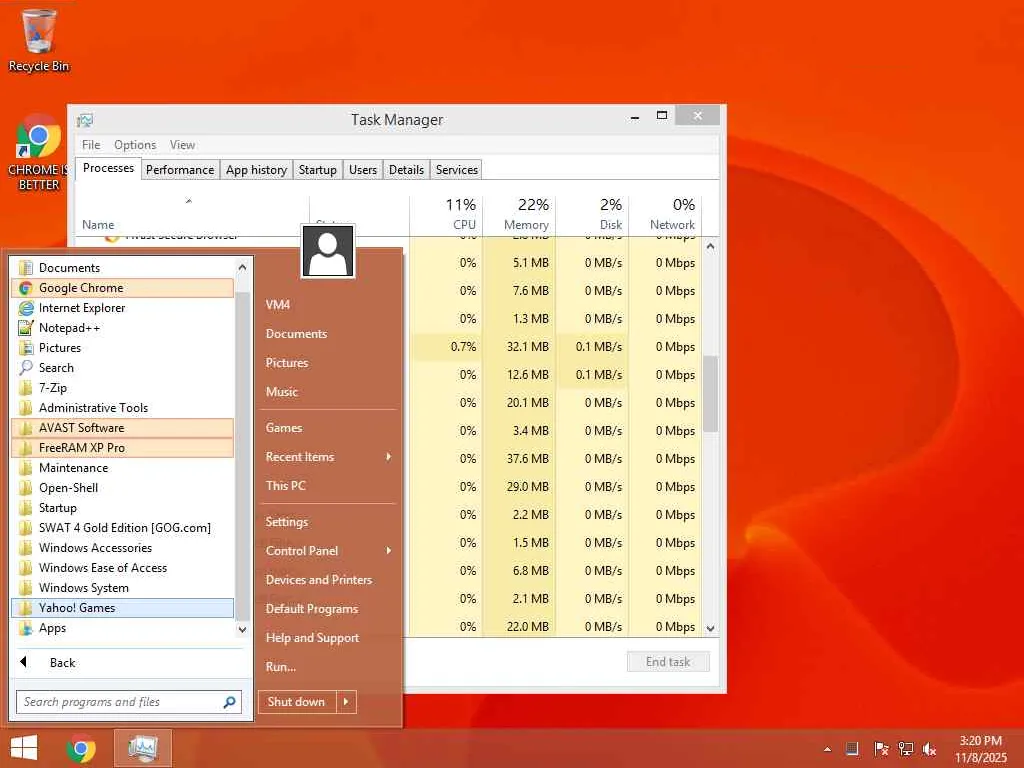The width and height of the screenshot is (1024, 768).
Task: Expand the Recent Items submenu
Action: point(328,457)
